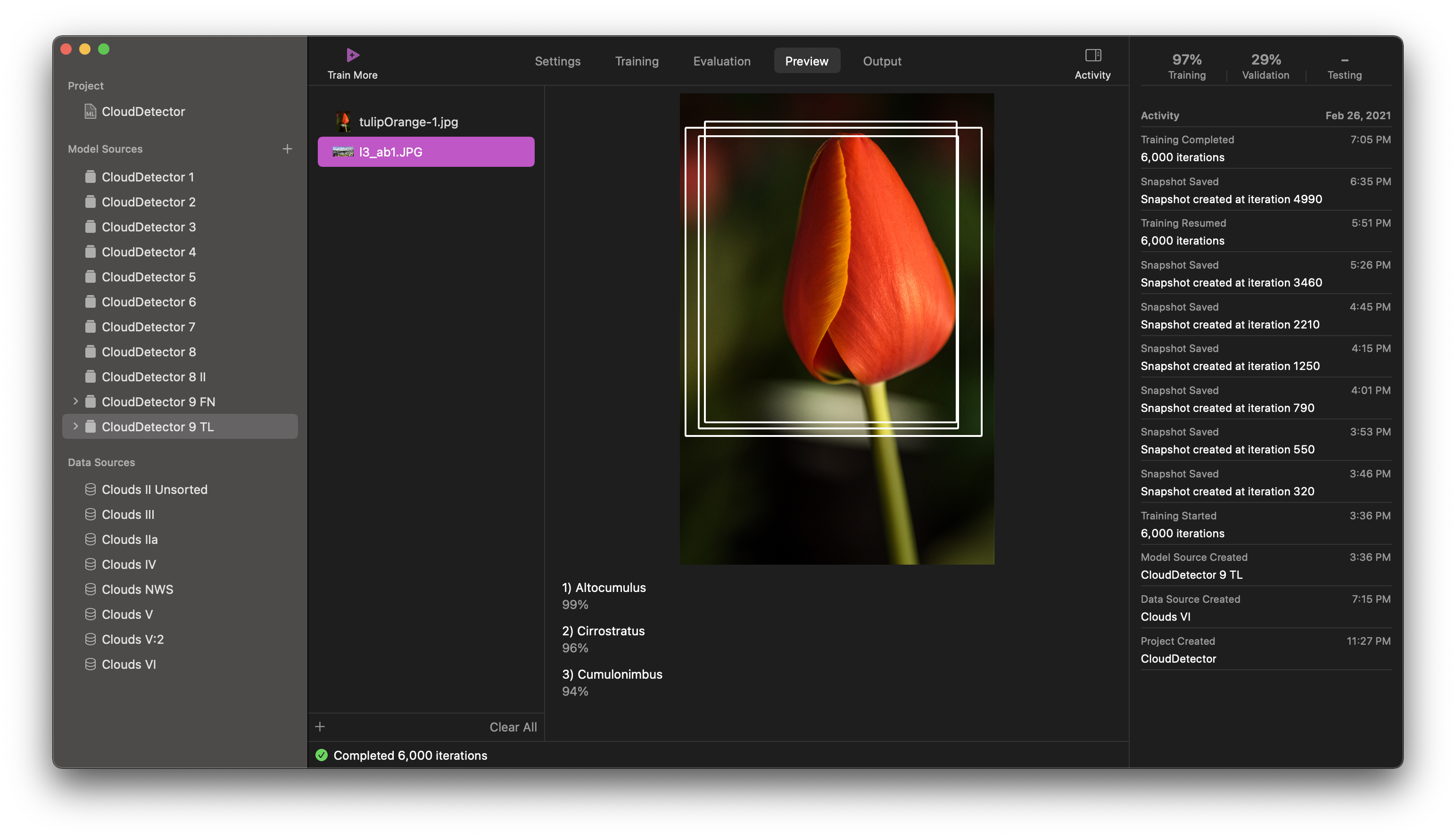Click the CloudDetector 9 FN model icon
Screen dimensions: 1456x838
tap(89, 401)
